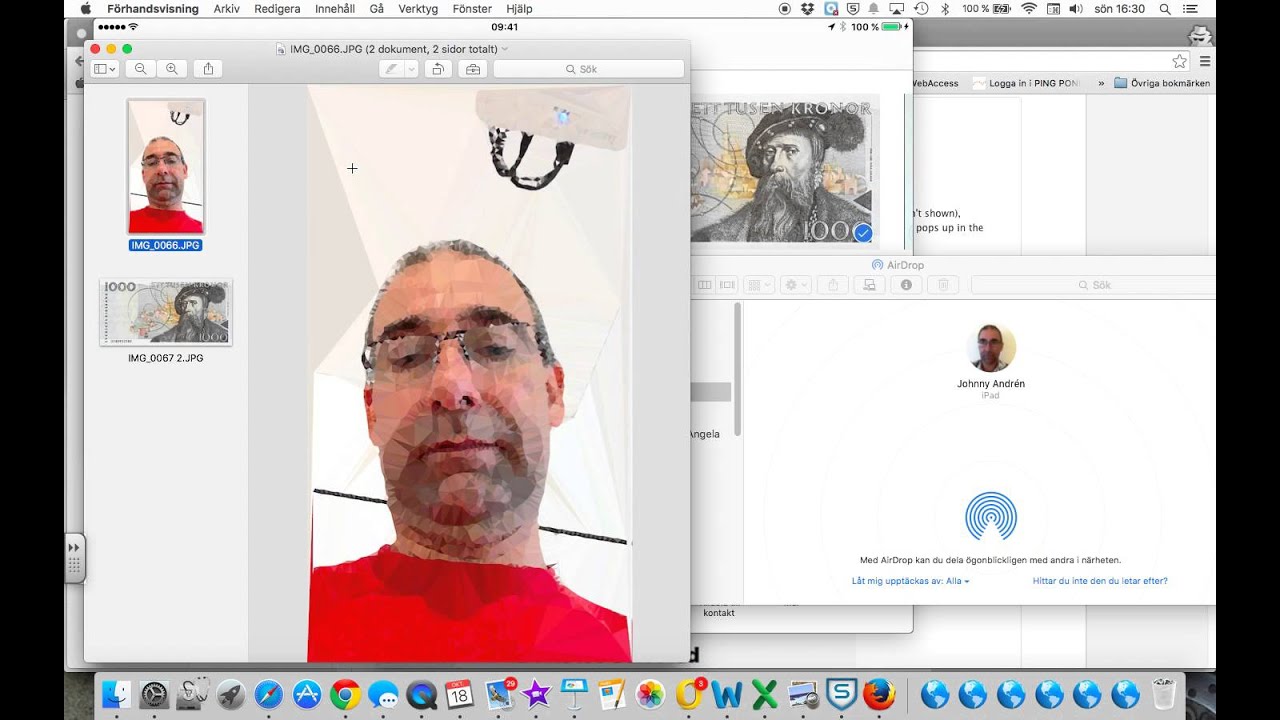Open the Apple menu
The image size is (1280, 720).
[x=86, y=9]
